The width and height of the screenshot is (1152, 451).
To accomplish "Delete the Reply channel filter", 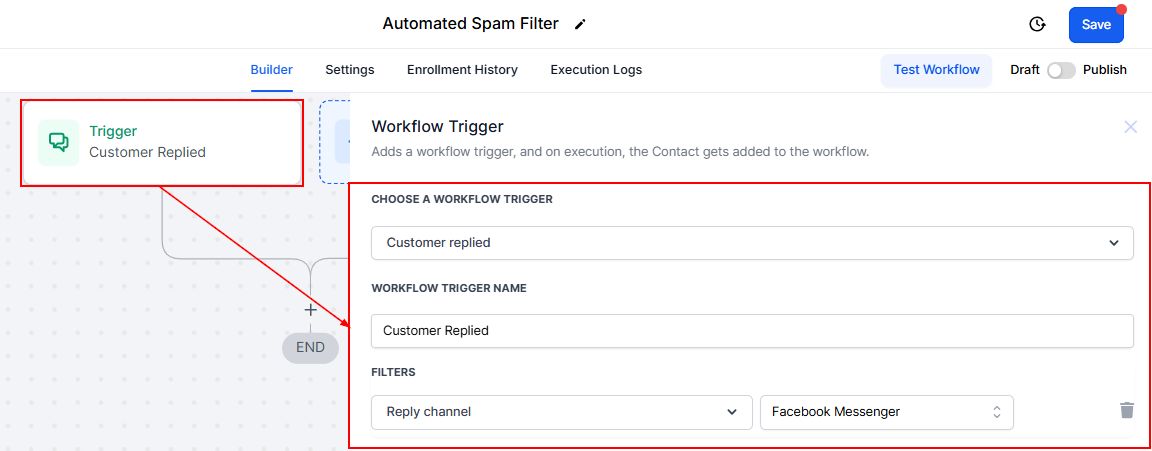I will [1127, 411].
